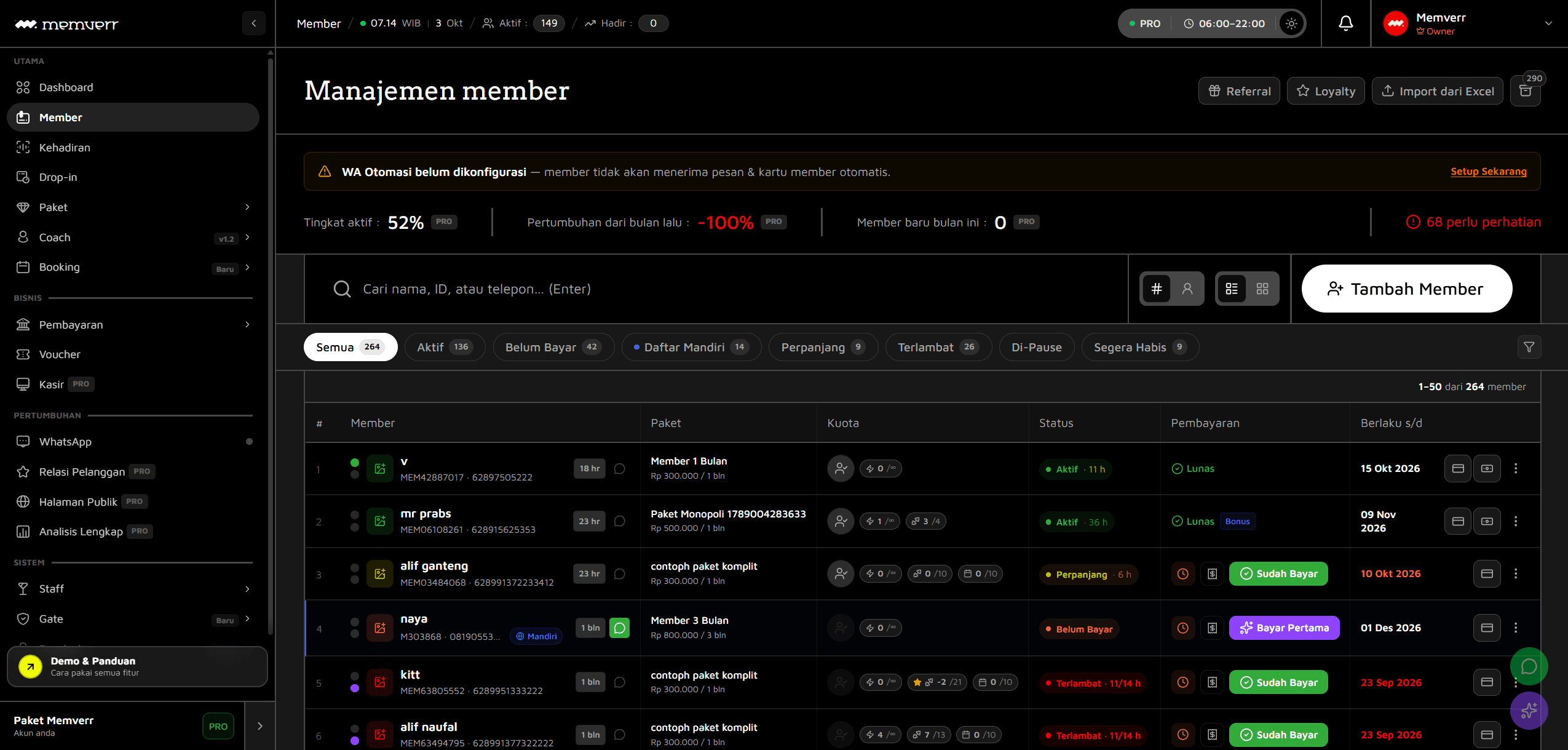Click the Tambah Member button
Screen dimensions: 1568x750
1407,289
